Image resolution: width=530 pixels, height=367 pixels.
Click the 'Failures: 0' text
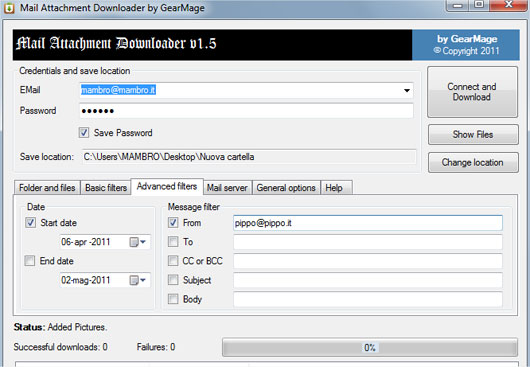tap(156, 347)
